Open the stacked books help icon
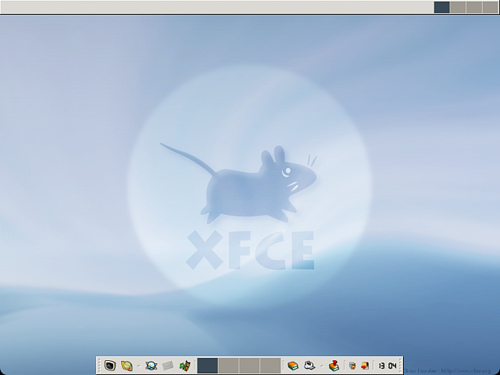Image resolution: width=500 pixels, height=375 pixels. 293,366
